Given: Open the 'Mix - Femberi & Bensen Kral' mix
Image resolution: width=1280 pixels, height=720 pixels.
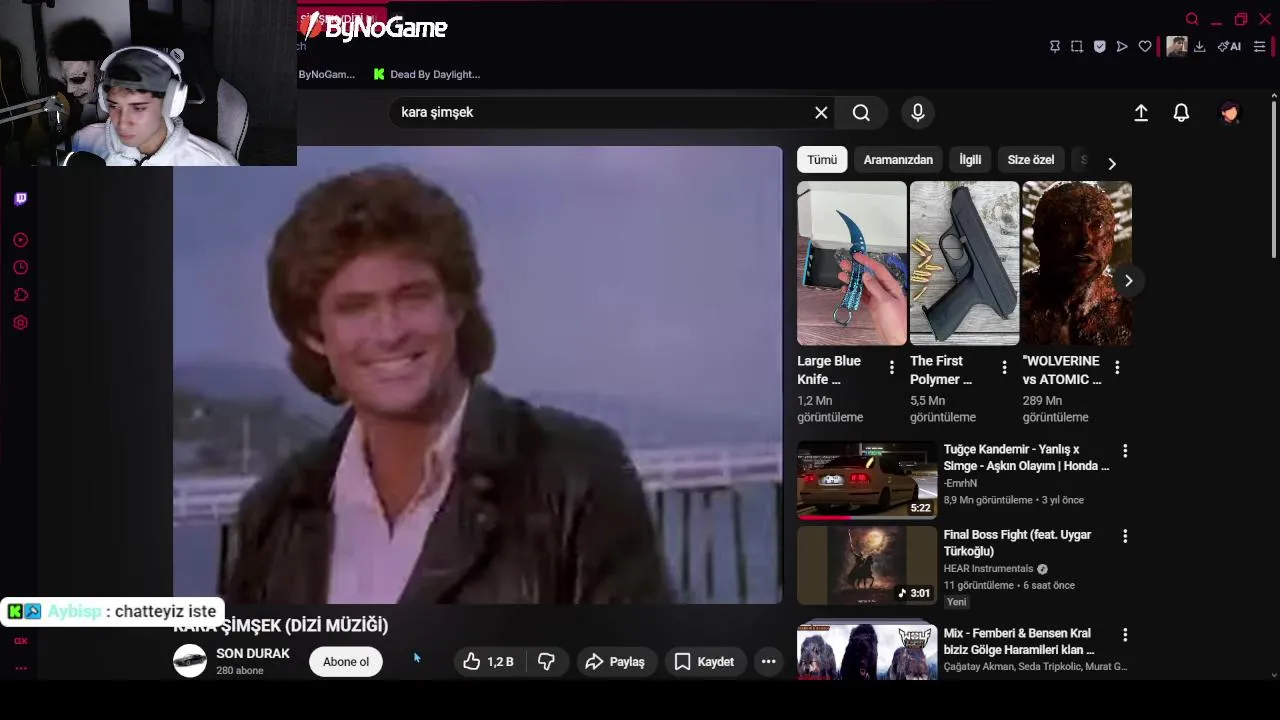Looking at the screenshot, I should point(1019,641).
